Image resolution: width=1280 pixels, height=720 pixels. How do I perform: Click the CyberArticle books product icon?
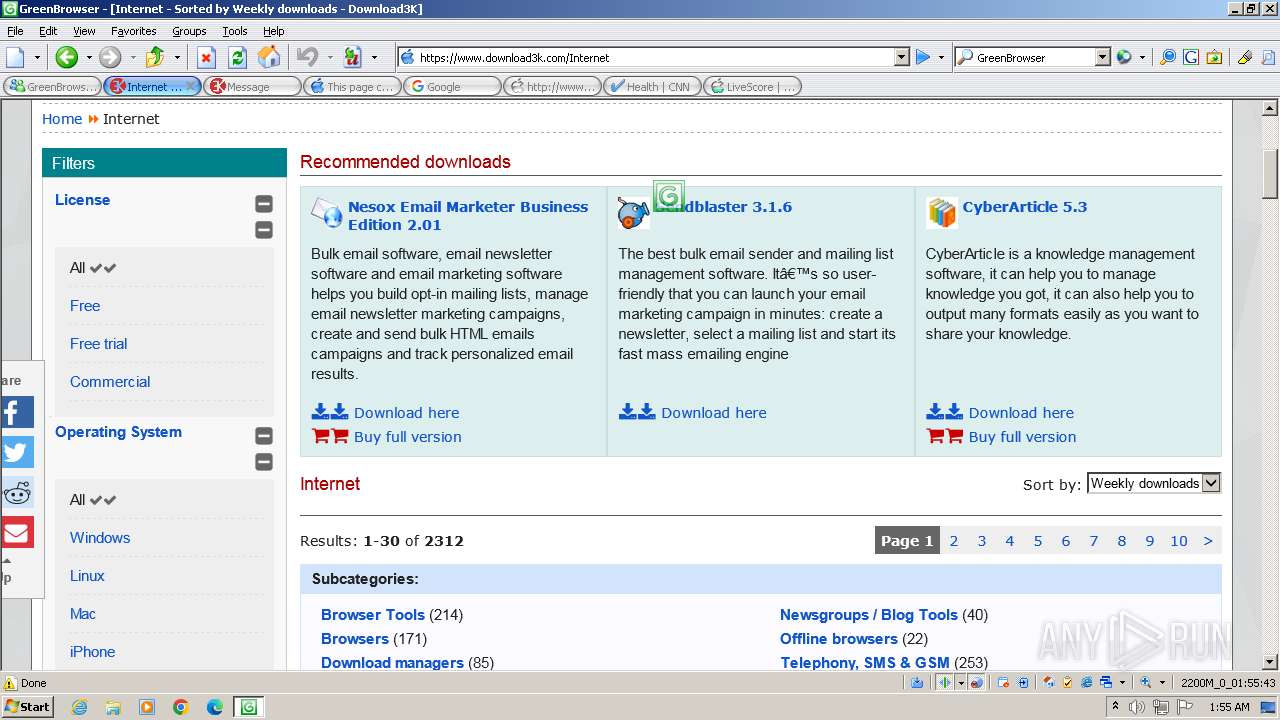pos(941,213)
